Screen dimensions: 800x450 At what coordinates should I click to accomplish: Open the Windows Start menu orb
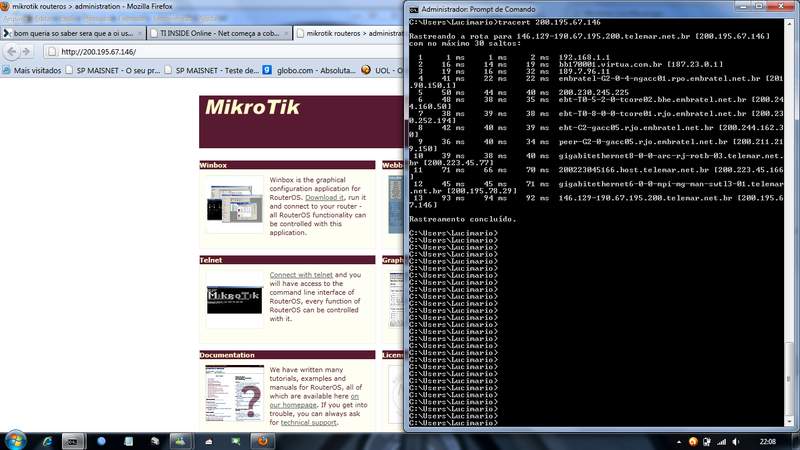(15, 440)
